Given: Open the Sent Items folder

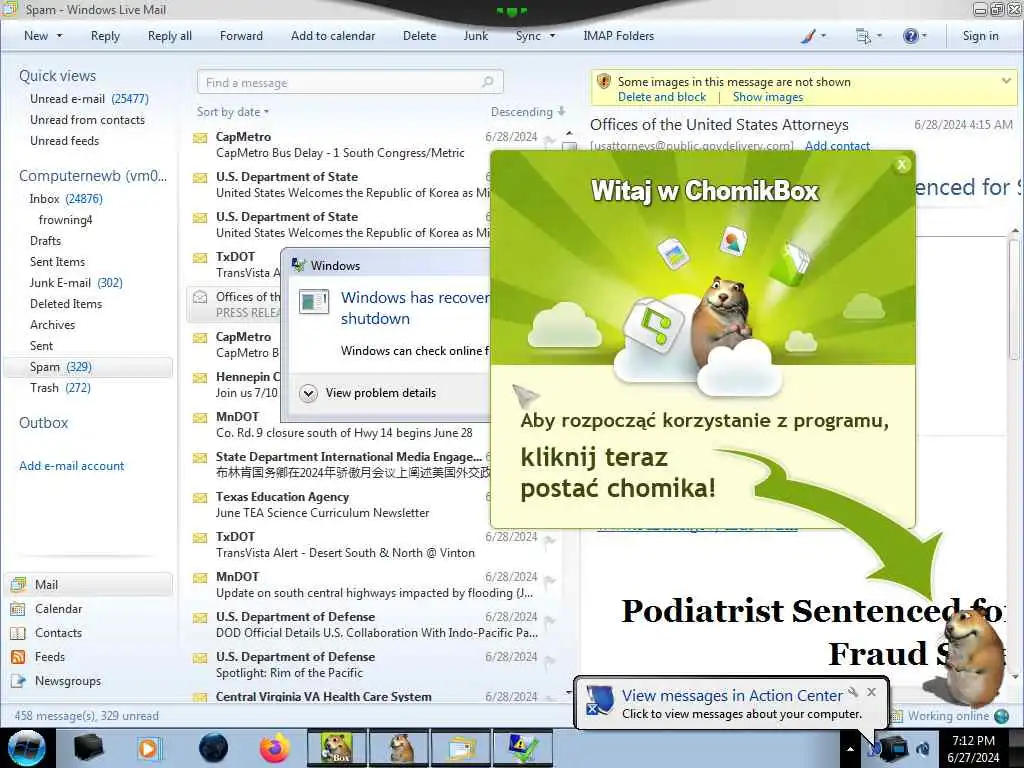Looking at the screenshot, I should click(57, 262).
